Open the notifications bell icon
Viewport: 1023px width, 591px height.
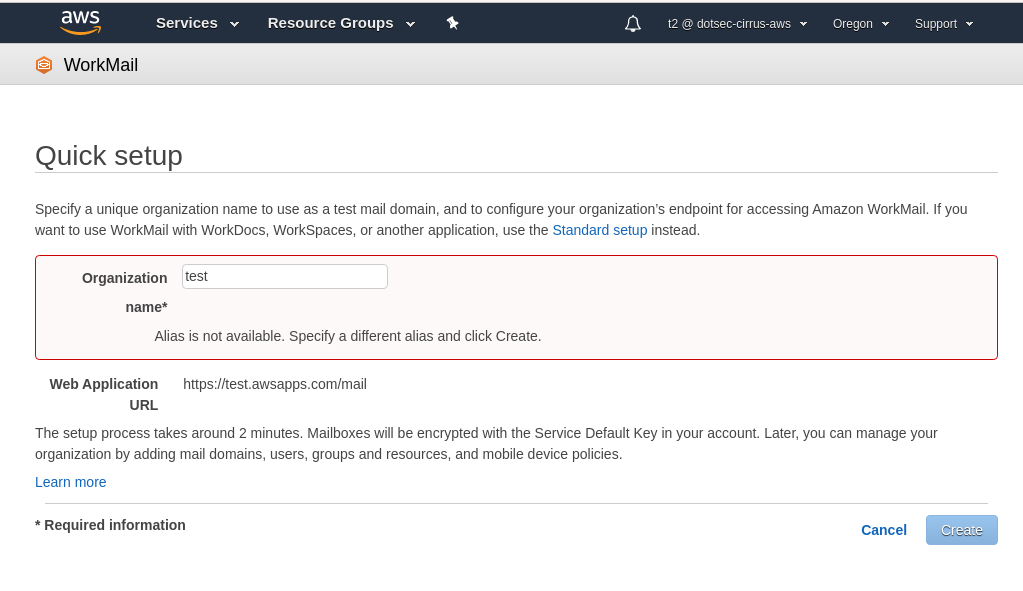(x=632, y=24)
